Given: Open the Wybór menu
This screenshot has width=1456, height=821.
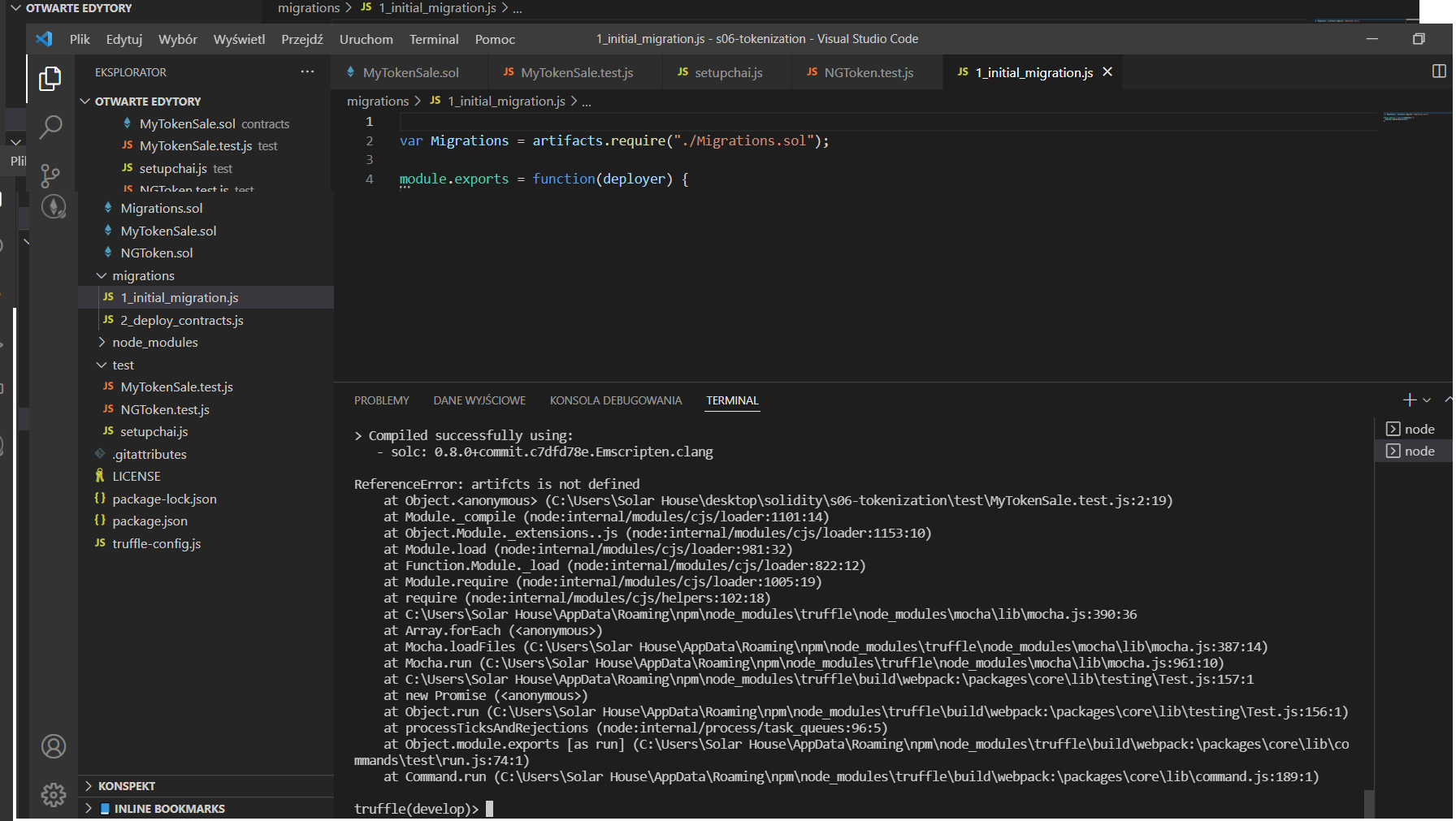Looking at the screenshot, I should point(178,39).
